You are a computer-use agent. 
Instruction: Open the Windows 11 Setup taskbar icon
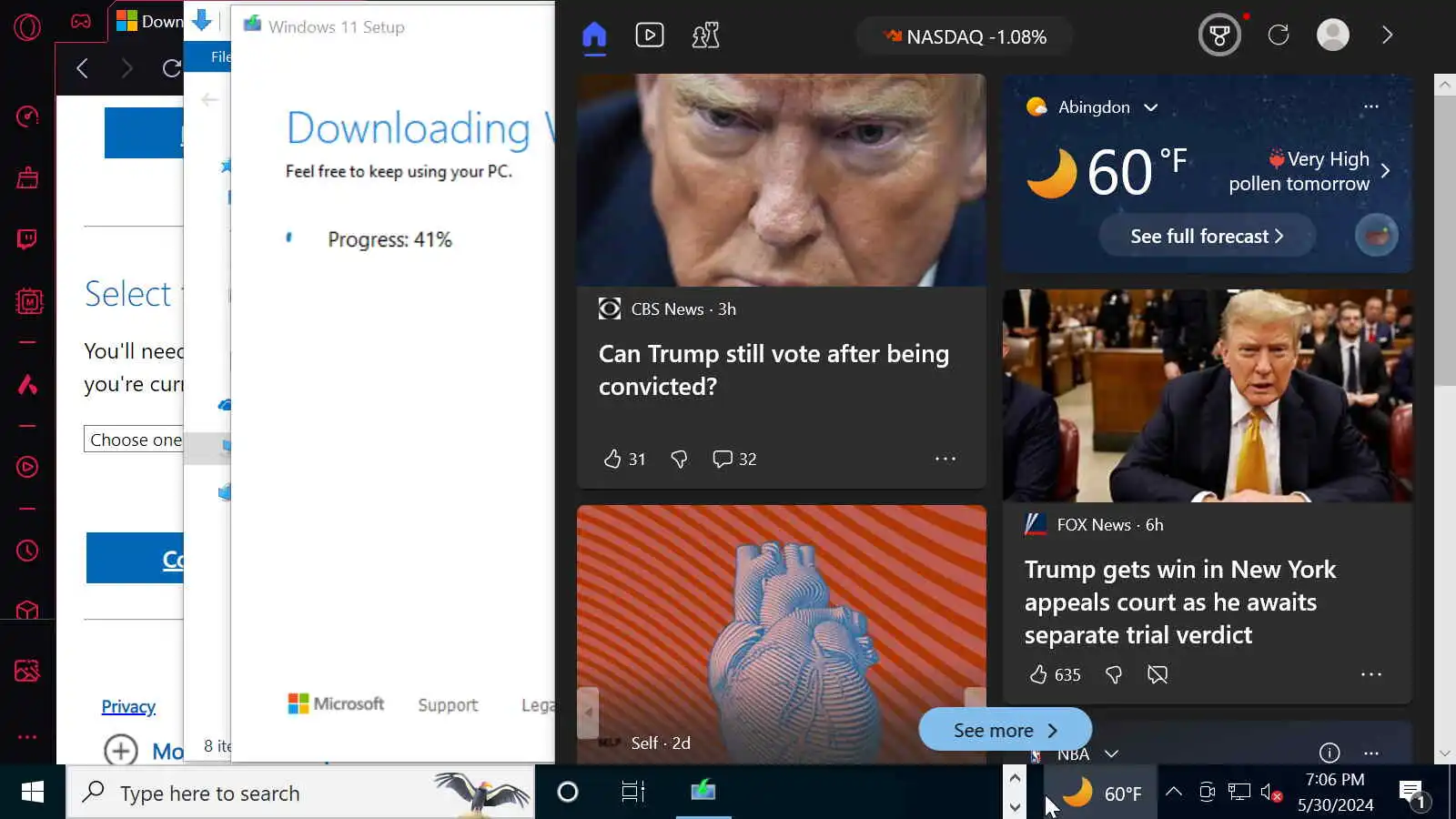tap(703, 793)
